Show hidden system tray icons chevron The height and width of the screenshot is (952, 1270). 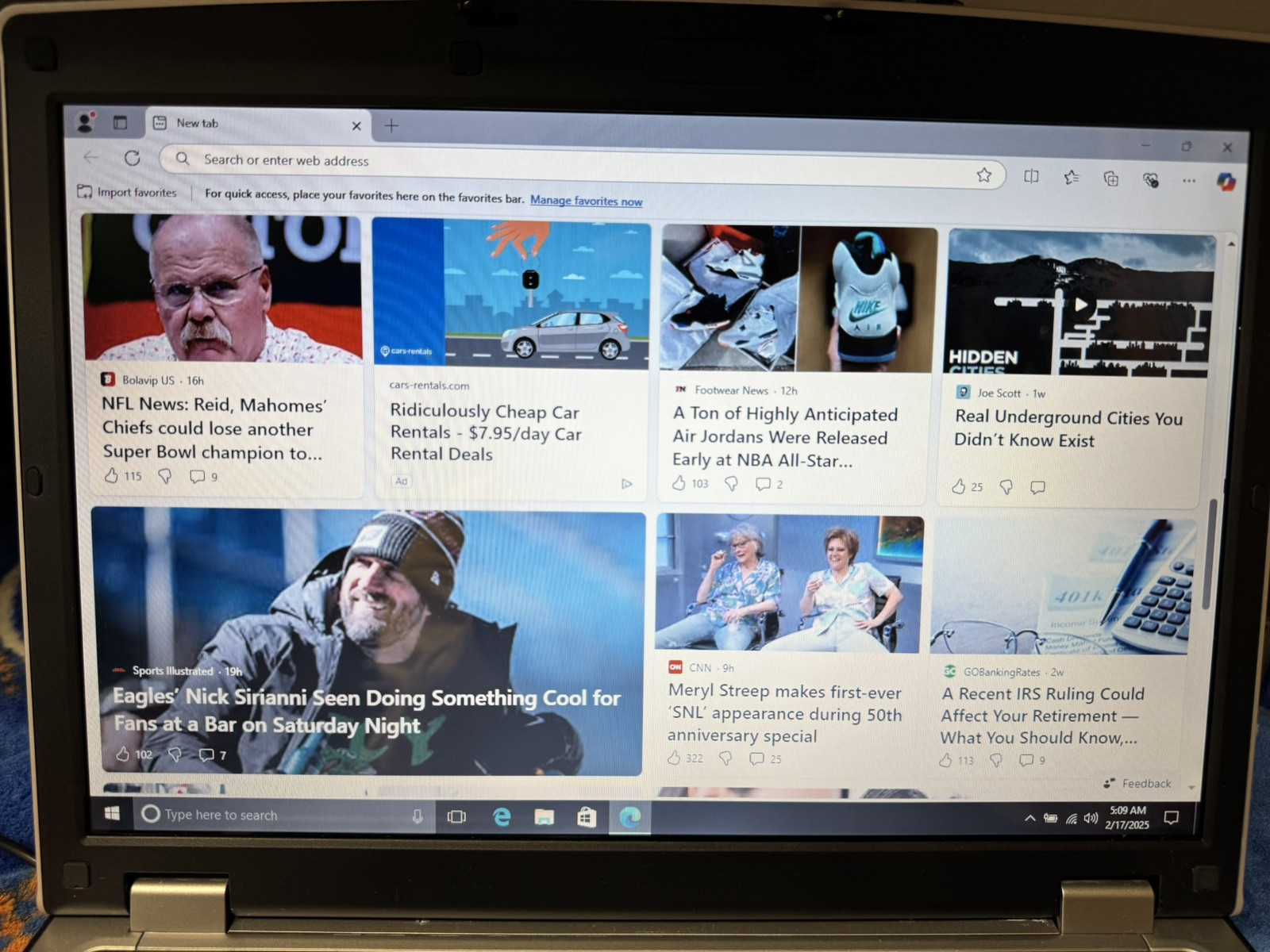[1029, 818]
